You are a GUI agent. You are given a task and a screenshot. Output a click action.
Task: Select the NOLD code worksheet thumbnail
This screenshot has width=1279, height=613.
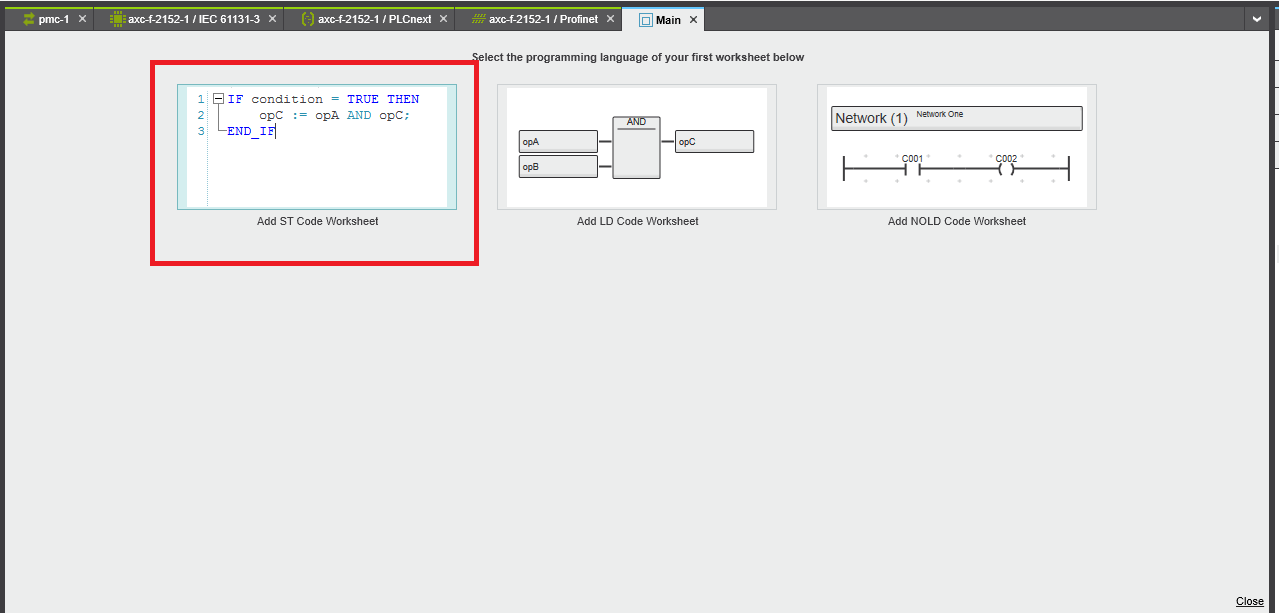[957, 147]
